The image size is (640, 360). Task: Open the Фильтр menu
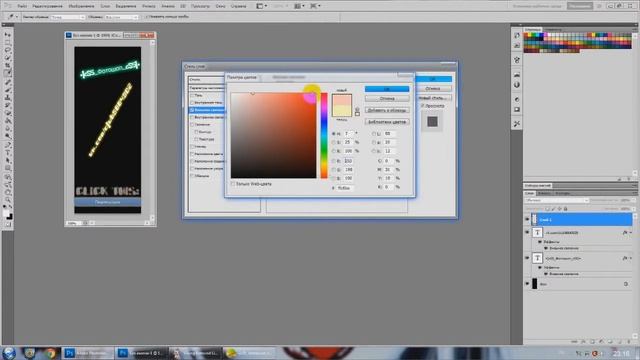pos(149,6)
